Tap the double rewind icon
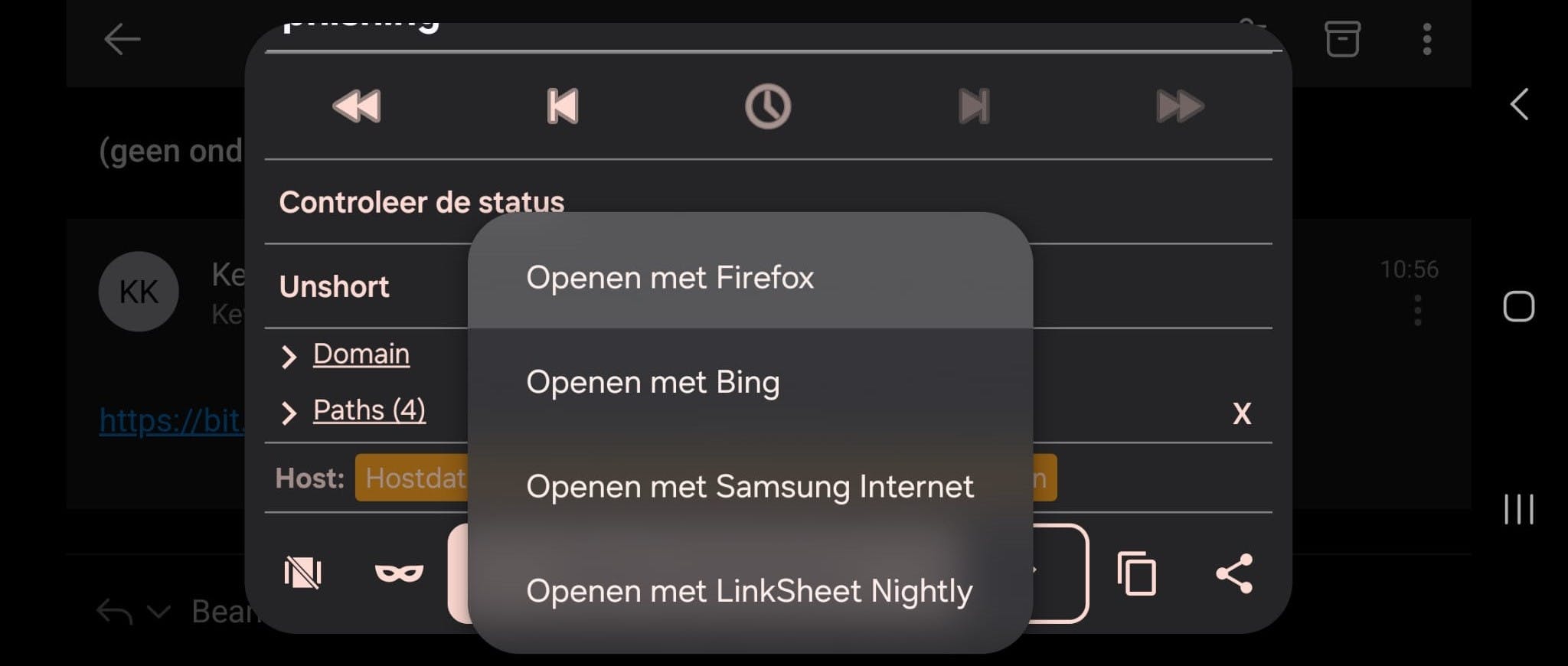This screenshot has height=666, width=1568. click(357, 106)
